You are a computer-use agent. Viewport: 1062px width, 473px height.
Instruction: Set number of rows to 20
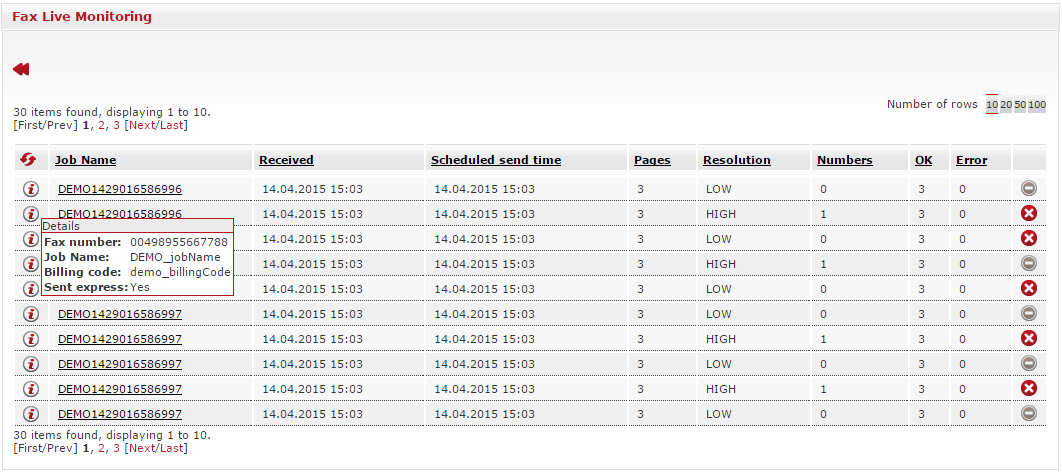tap(1006, 105)
